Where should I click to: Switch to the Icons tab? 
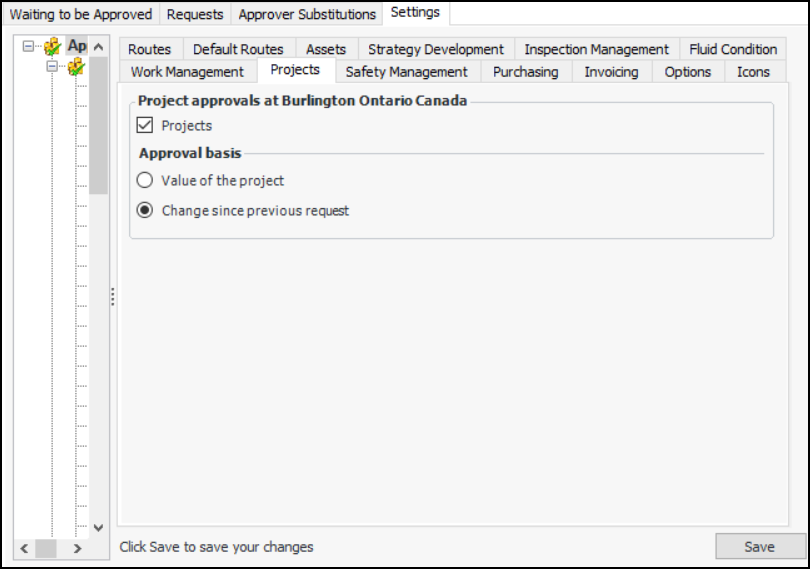click(x=753, y=72)
